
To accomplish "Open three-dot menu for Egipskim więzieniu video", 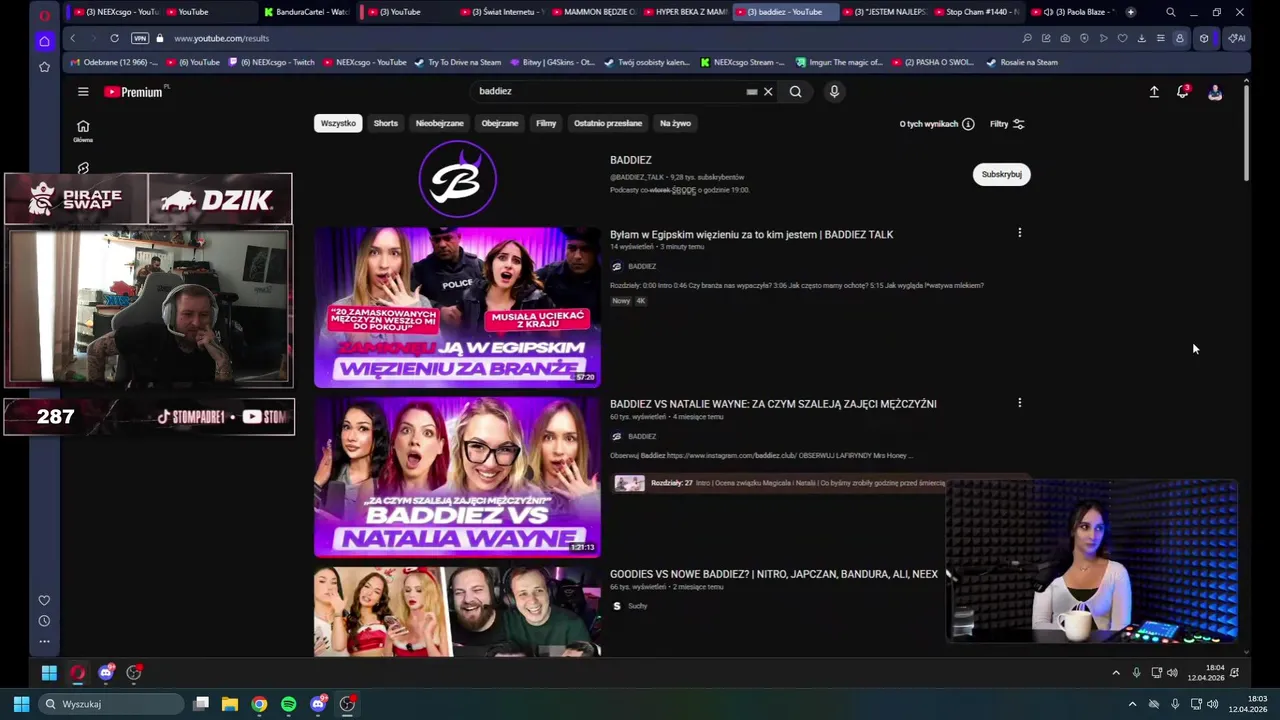I will click(x=1019, y=233).
